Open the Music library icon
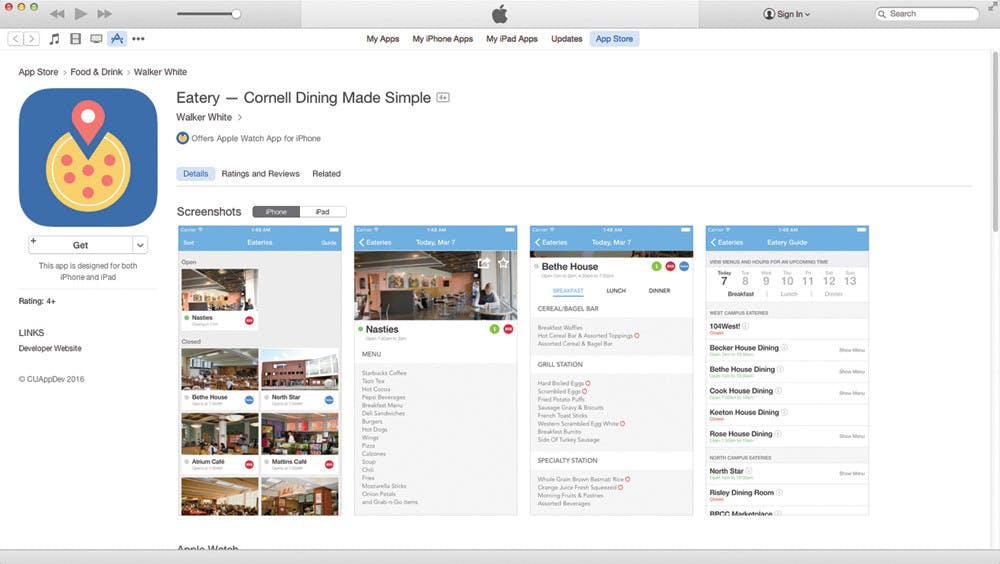This screenshot has height=564, width=1000. tap(55, 39)
